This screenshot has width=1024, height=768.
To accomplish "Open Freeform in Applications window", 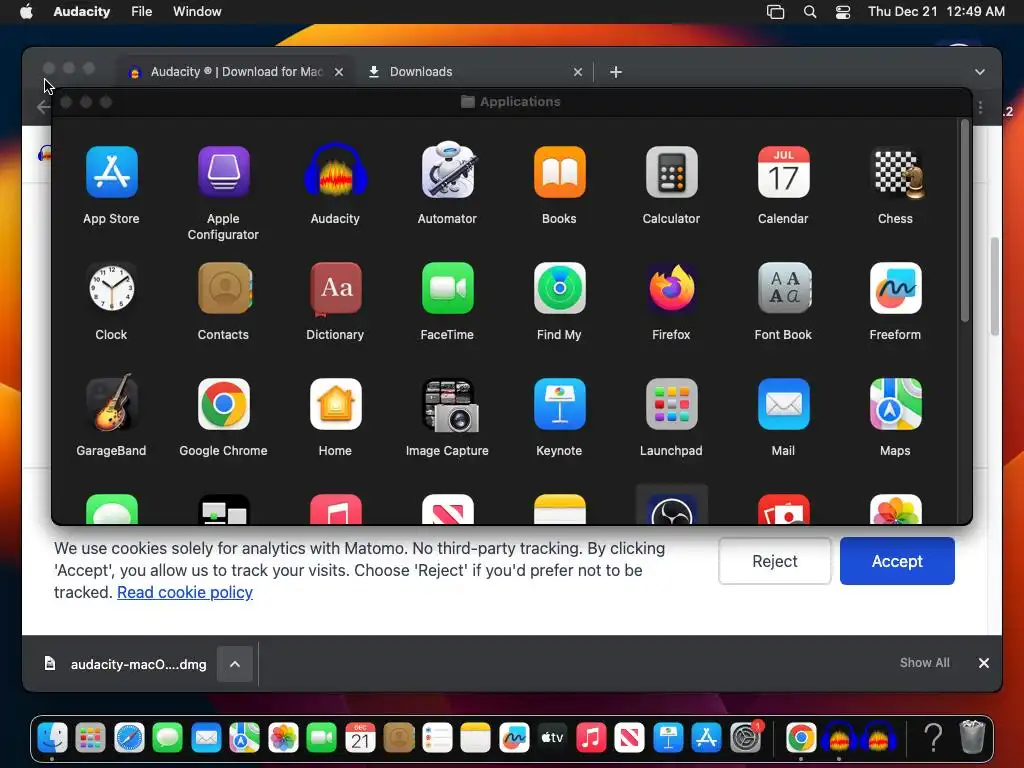I will pos(896,288).
